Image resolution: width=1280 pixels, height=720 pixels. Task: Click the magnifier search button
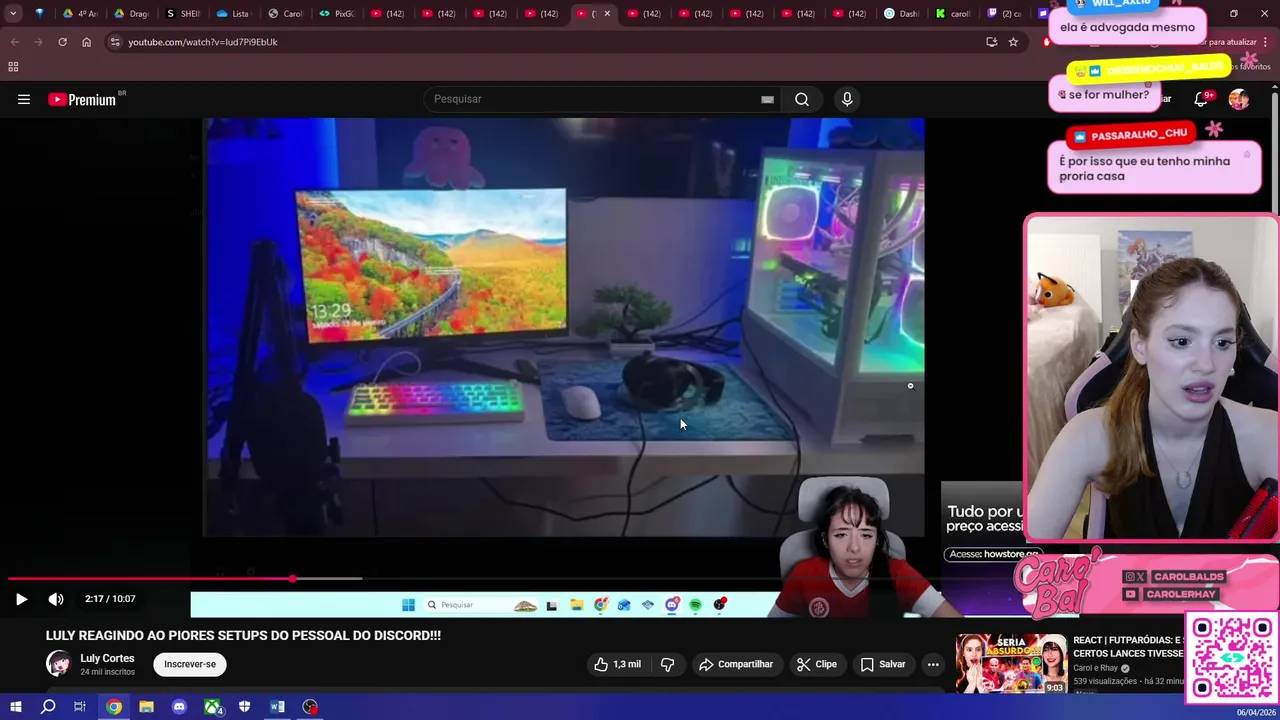[x=802, y=99]
